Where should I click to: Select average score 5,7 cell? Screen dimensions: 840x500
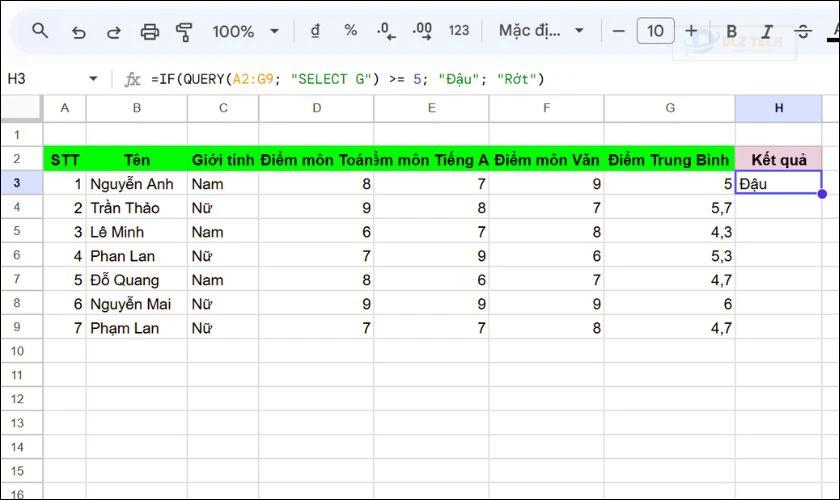point(669,208)
